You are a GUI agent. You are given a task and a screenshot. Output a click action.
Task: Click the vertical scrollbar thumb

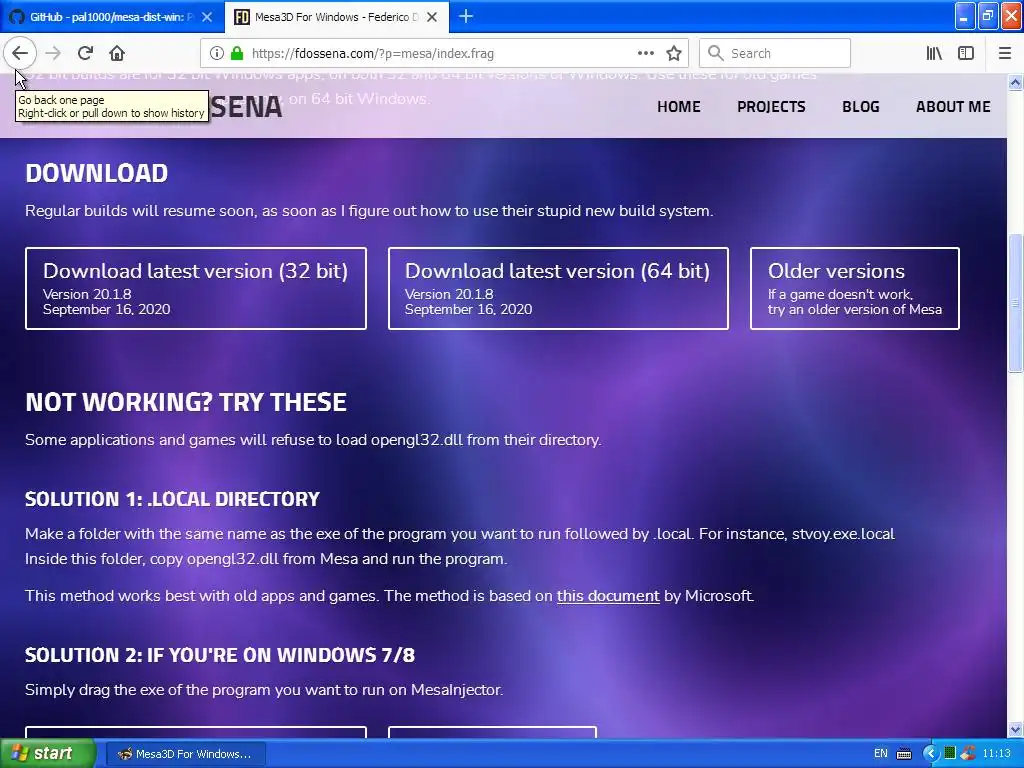point(1016,303)
